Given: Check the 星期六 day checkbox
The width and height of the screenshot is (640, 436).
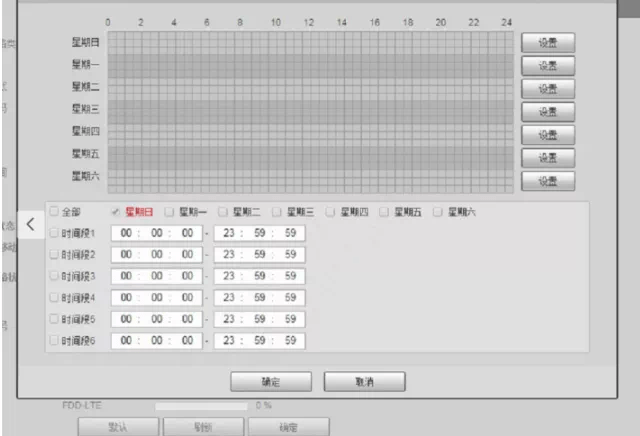Looking at the screenshot, I should [440, 212].
